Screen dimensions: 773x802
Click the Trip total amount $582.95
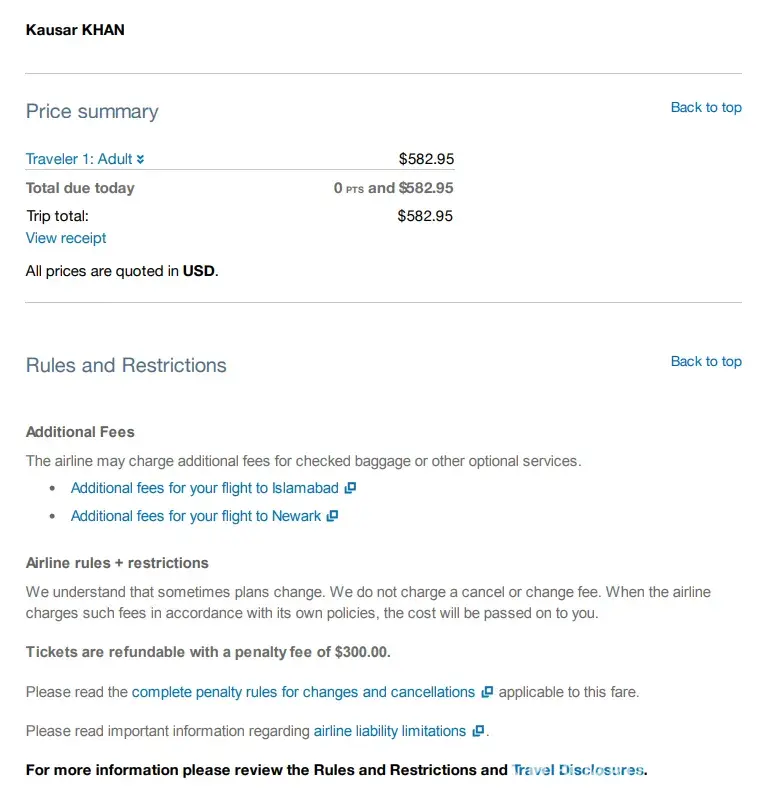point(425,215)
